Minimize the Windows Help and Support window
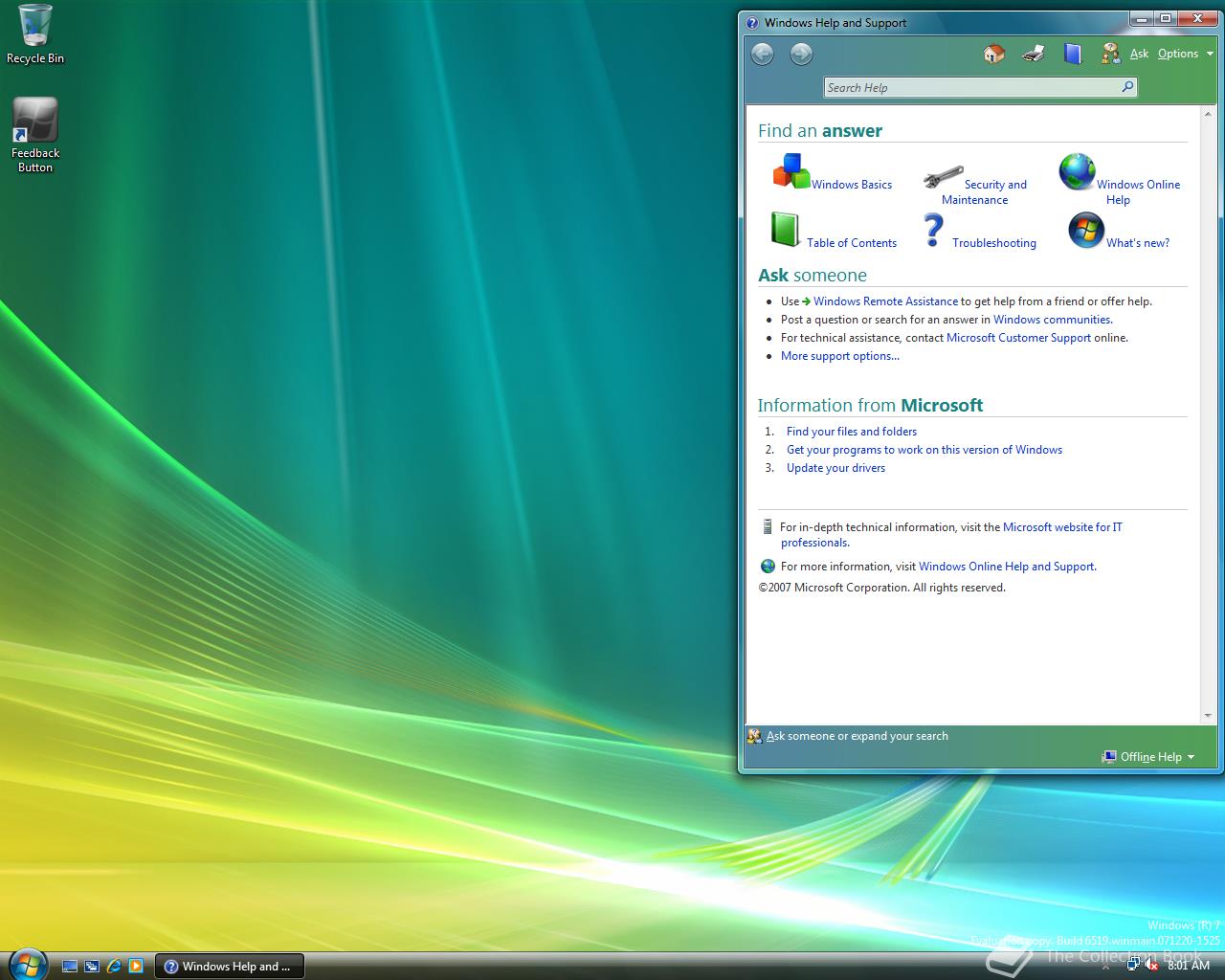This screenshot has width=1225, height=980. [x=1143, y=18]
